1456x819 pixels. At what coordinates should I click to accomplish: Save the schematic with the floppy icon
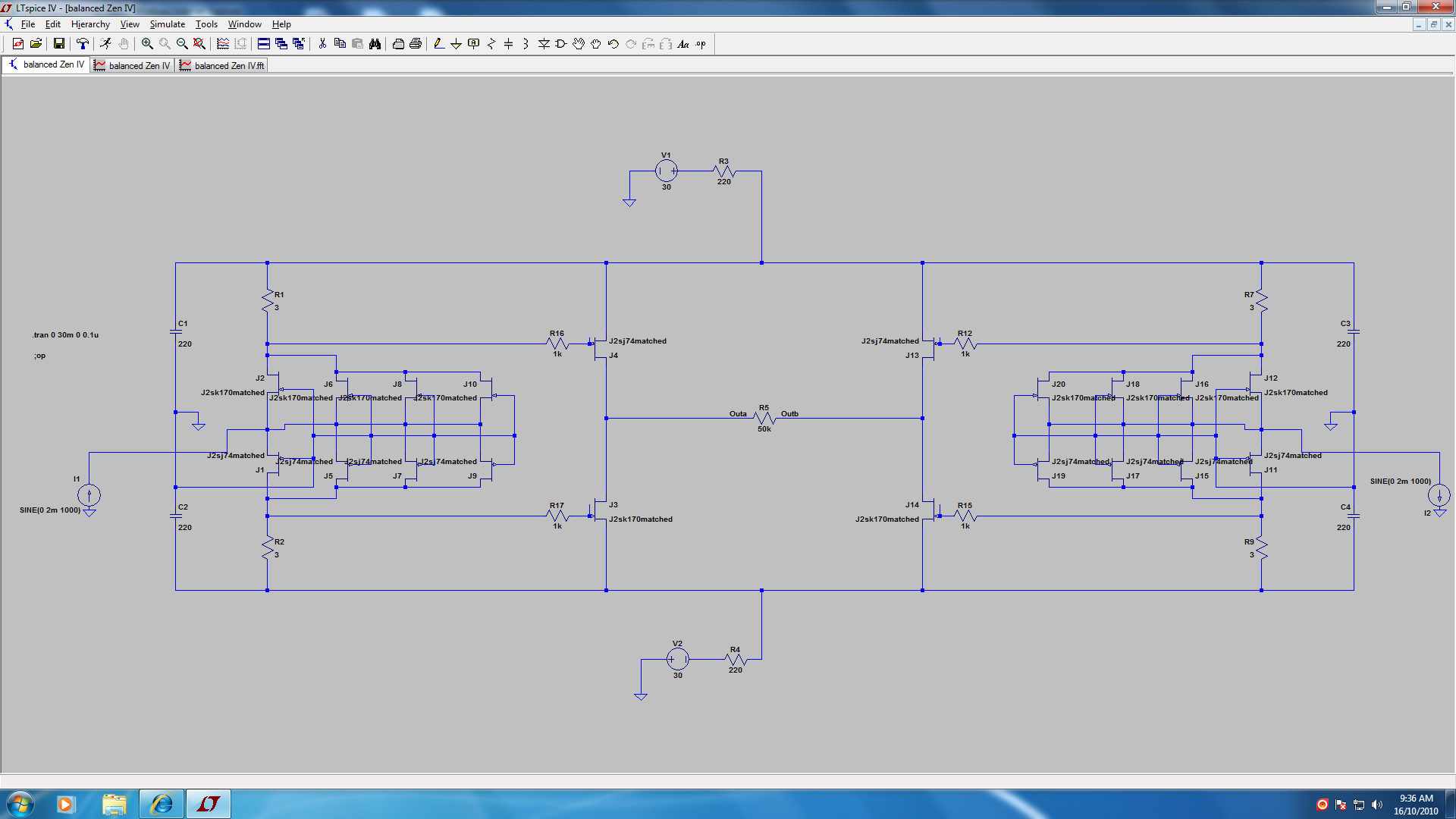pyautogui.click(x=58, y=44)
